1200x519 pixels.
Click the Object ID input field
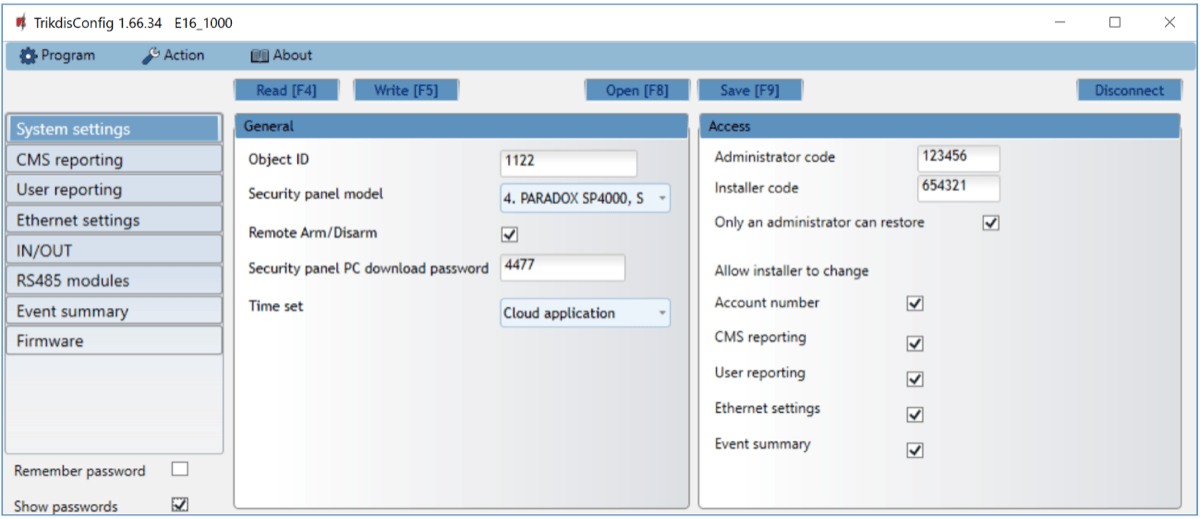568,163
